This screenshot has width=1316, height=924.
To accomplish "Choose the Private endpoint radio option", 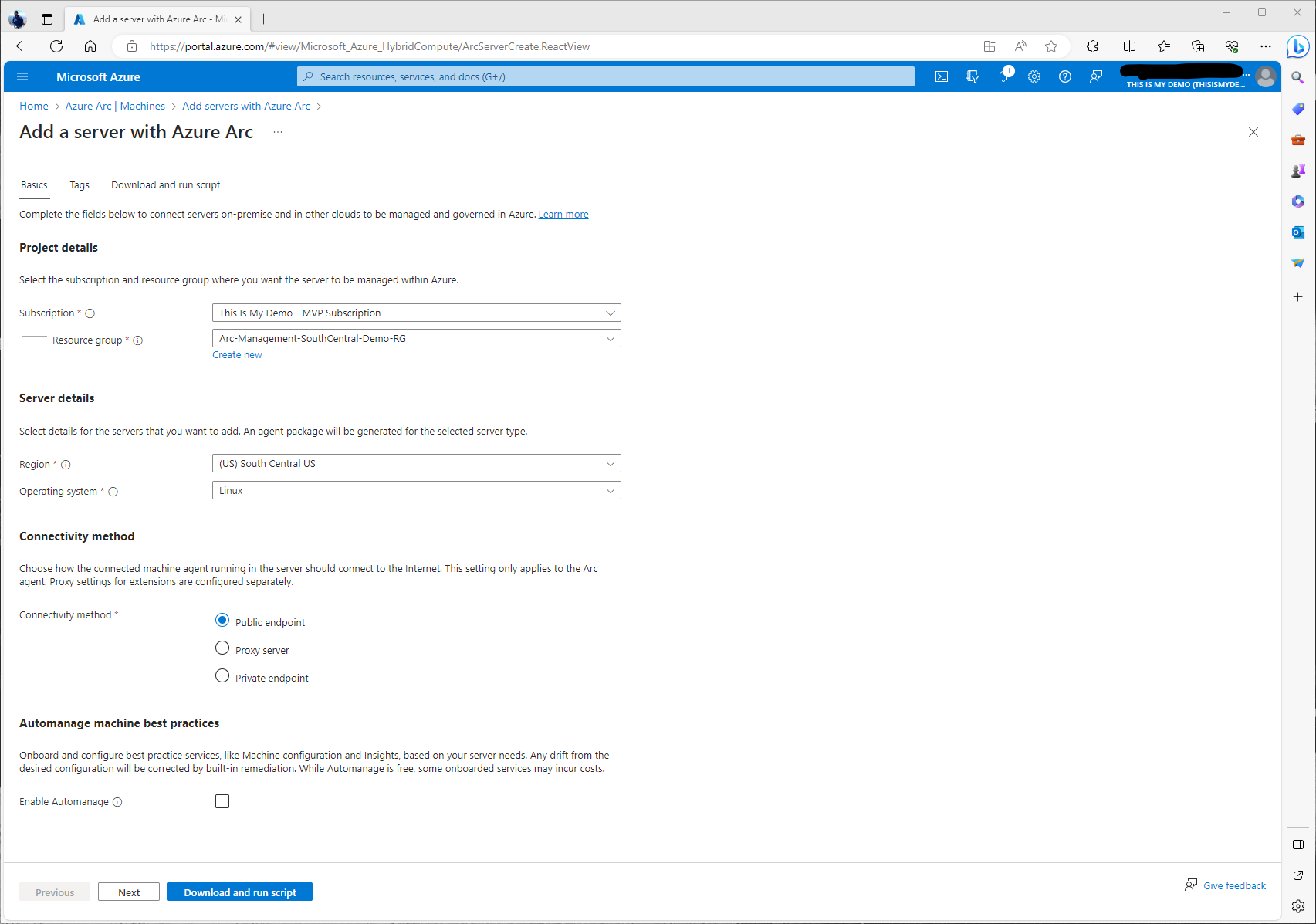I will coord(222,676).
